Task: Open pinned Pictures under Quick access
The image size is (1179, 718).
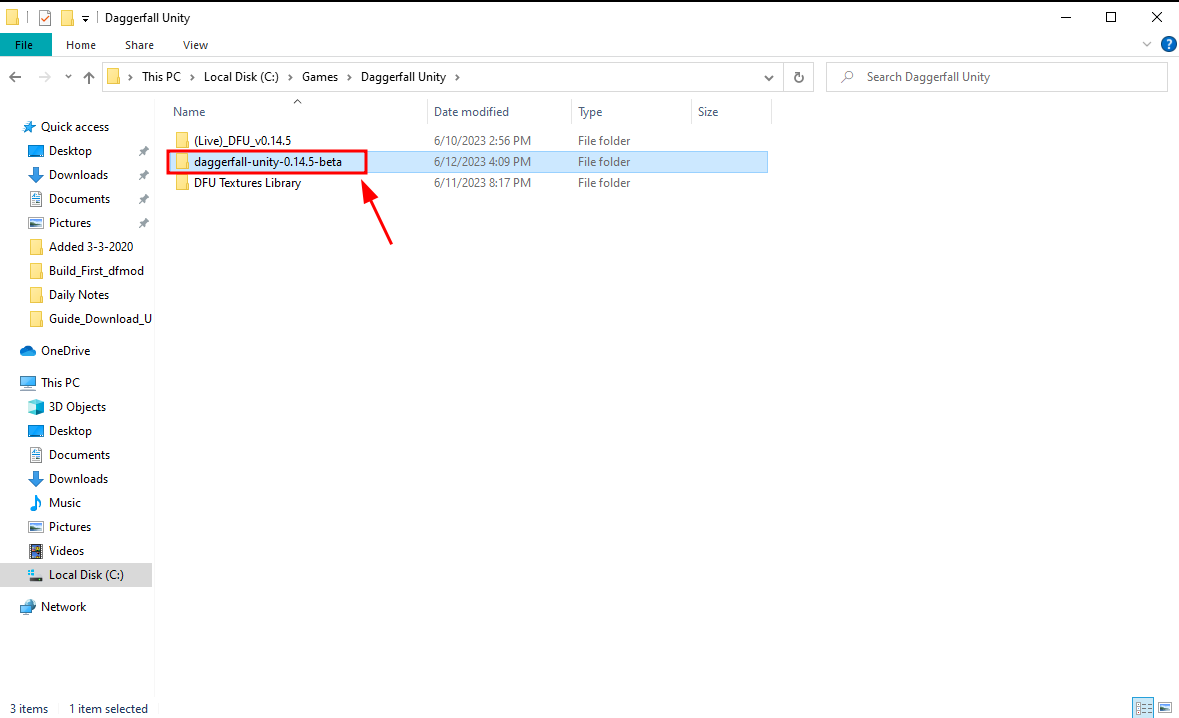Action: [70, 223]
